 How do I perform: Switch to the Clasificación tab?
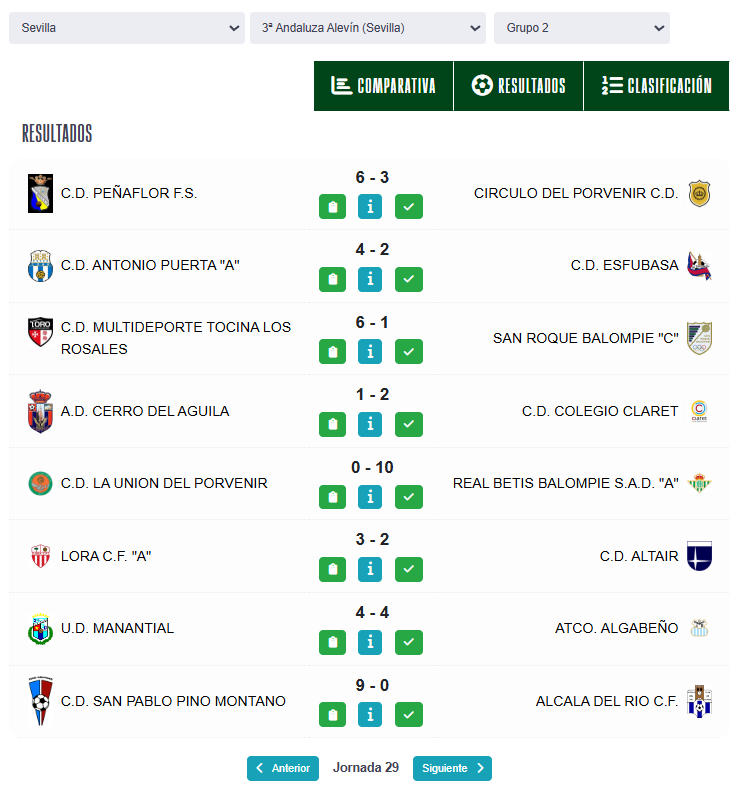[656, 86]
